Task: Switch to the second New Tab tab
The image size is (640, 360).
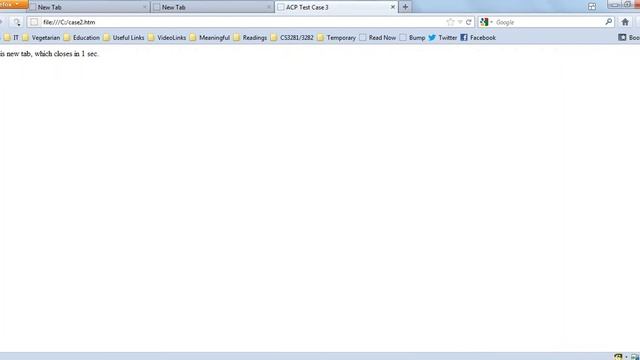Action: tap(212, 7)
